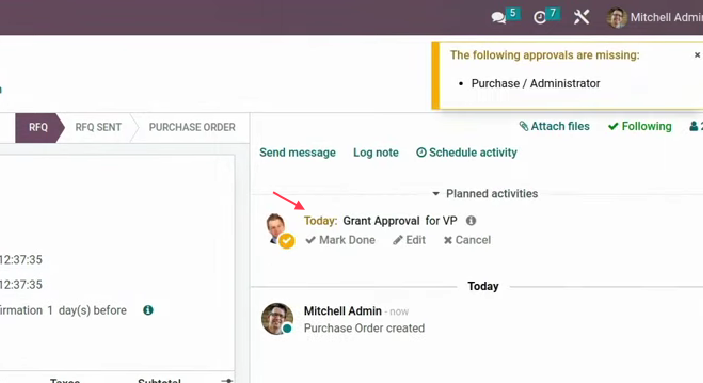Toggle the Following button
This screenshot has width=703, height=383.
(640, 126)
